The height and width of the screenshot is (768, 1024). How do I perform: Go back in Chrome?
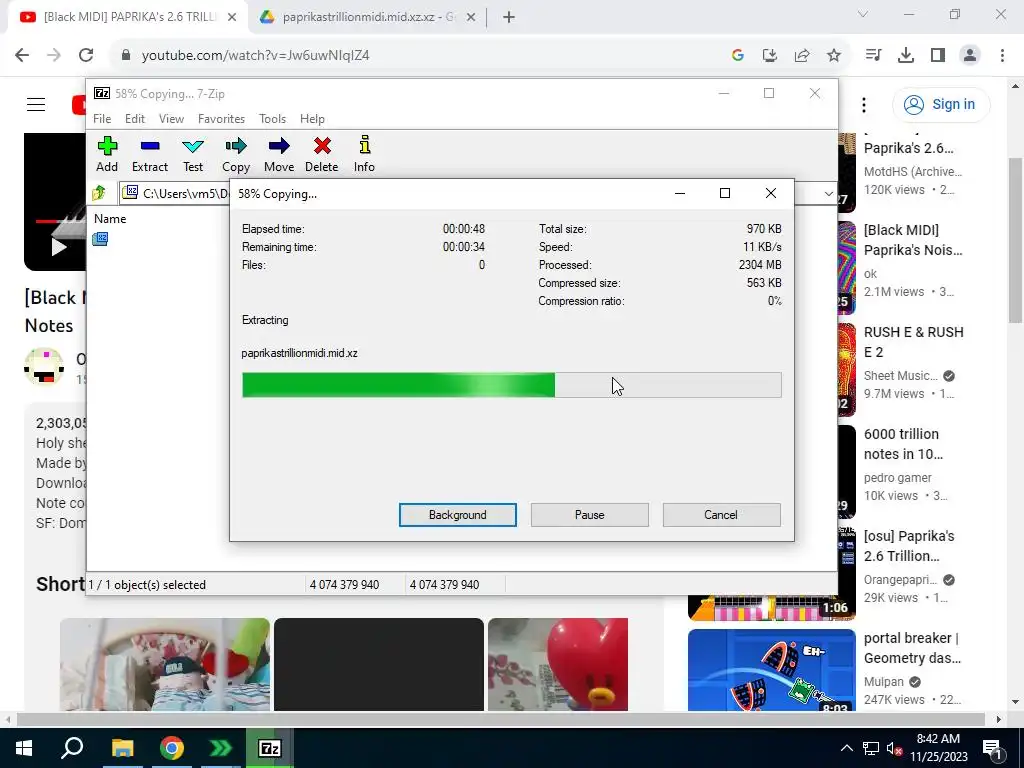coord(22,56)
